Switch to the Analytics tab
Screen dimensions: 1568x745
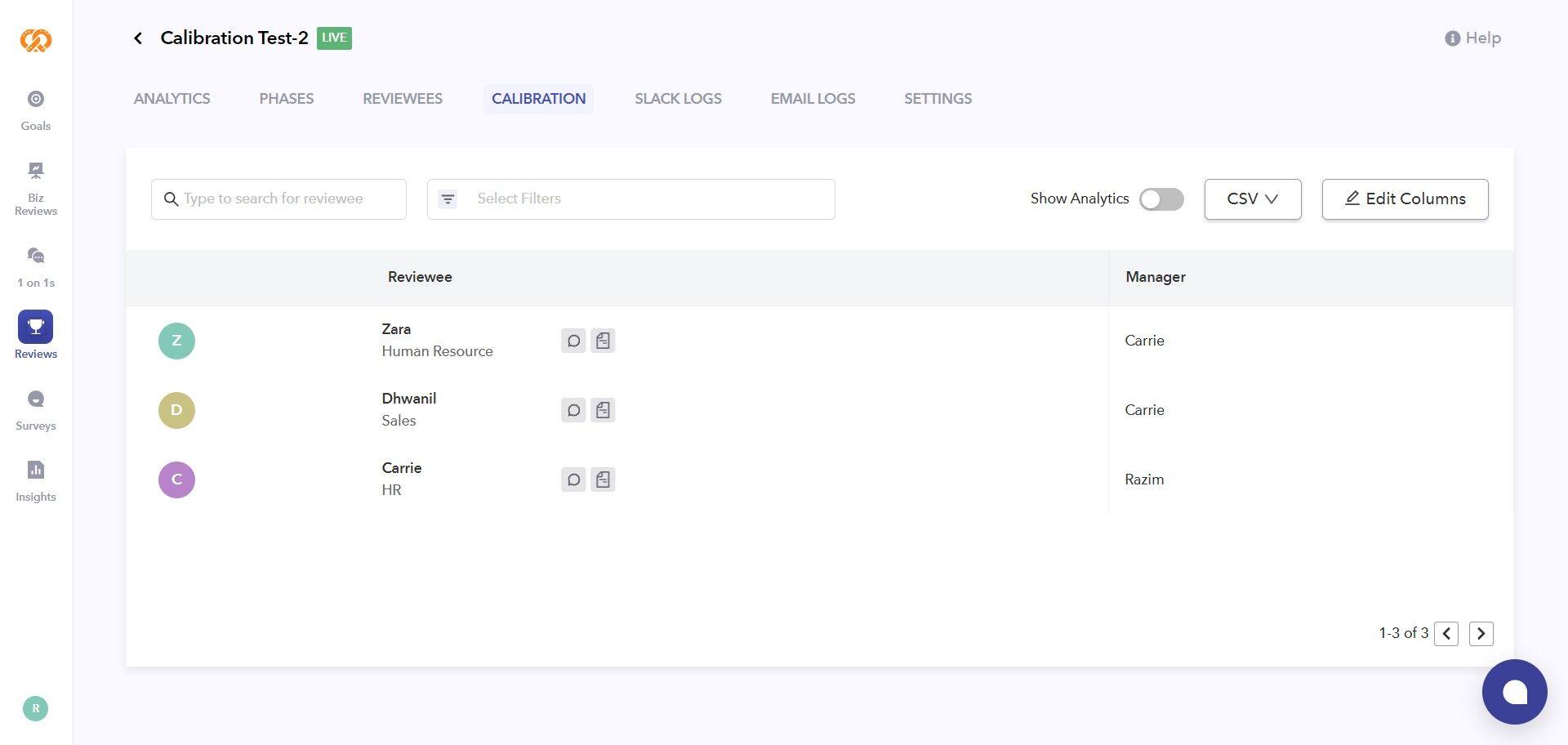[171, 99]
